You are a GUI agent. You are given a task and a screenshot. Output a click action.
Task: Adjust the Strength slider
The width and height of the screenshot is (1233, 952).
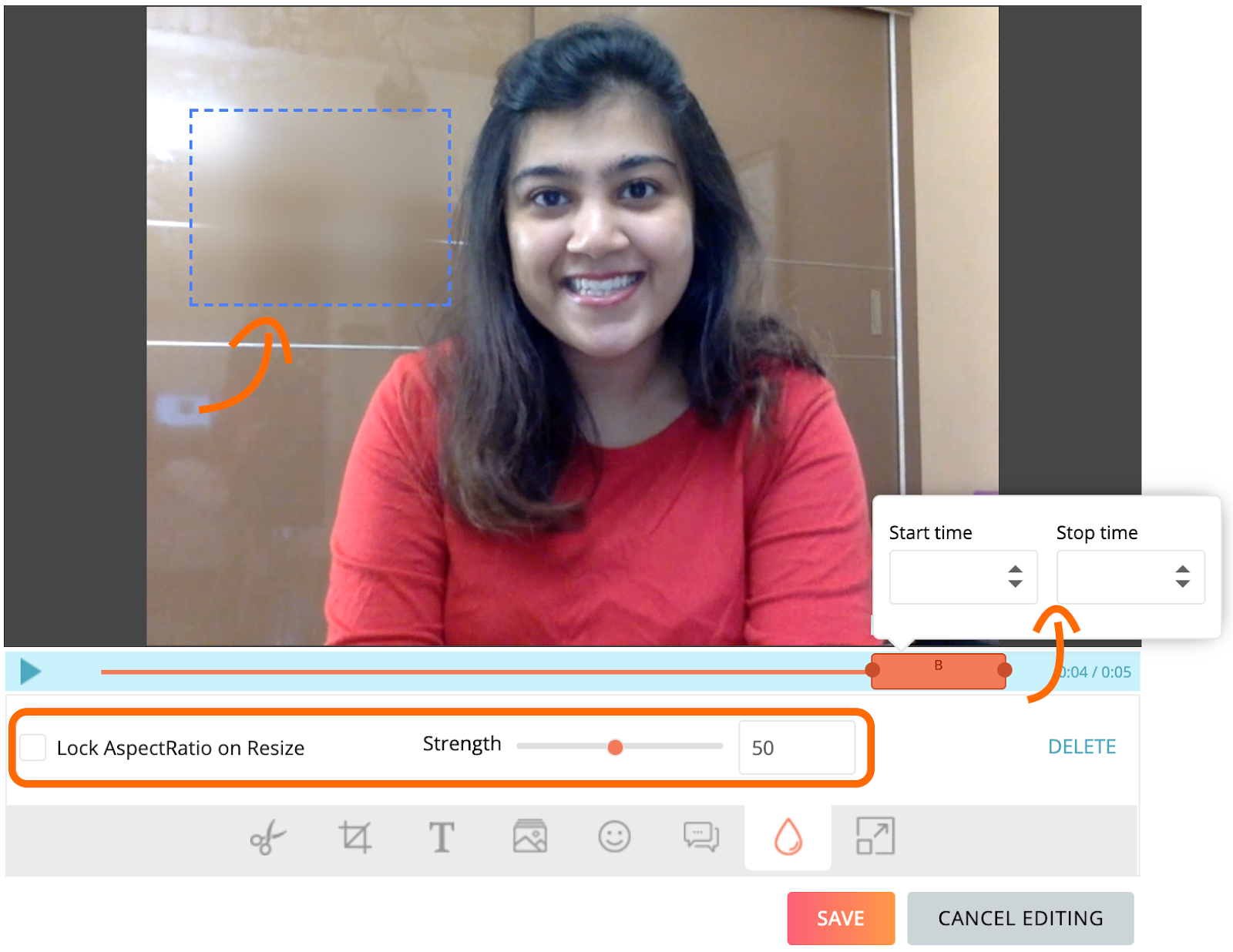click(615, 746)
